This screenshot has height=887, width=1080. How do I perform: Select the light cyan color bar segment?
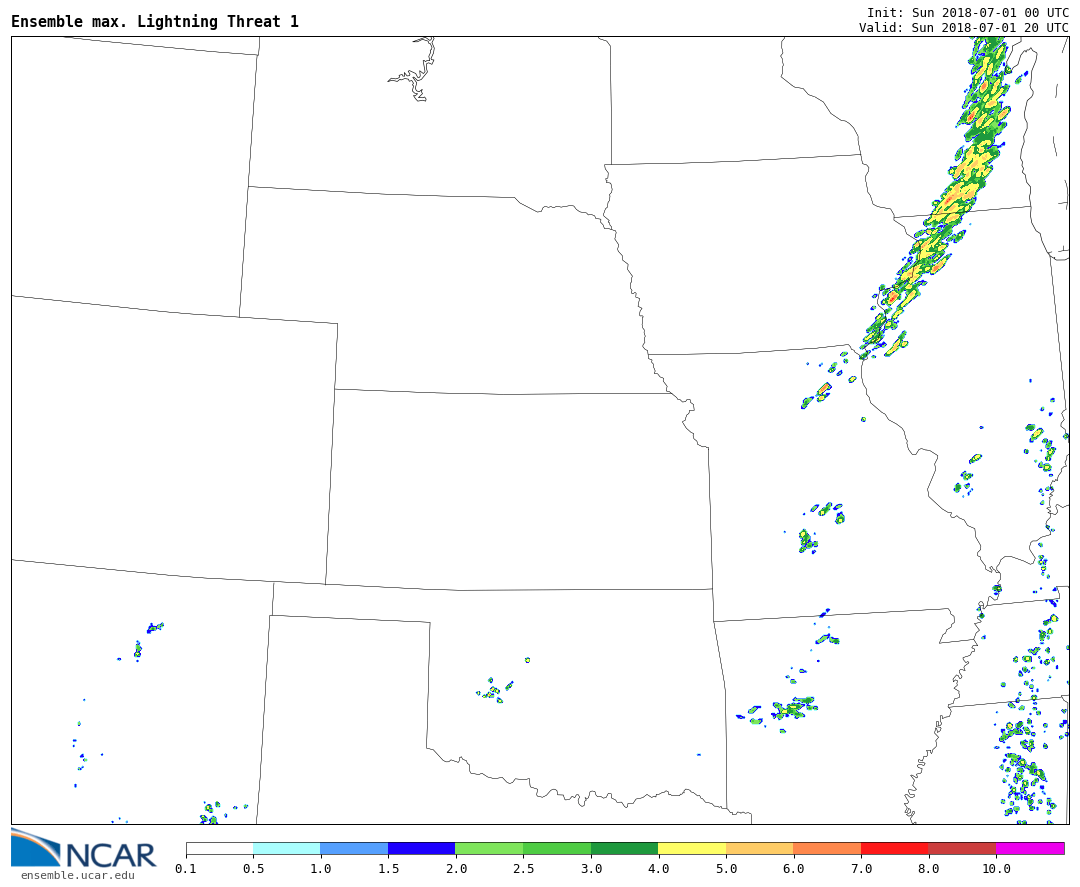(x=286, y=848)
